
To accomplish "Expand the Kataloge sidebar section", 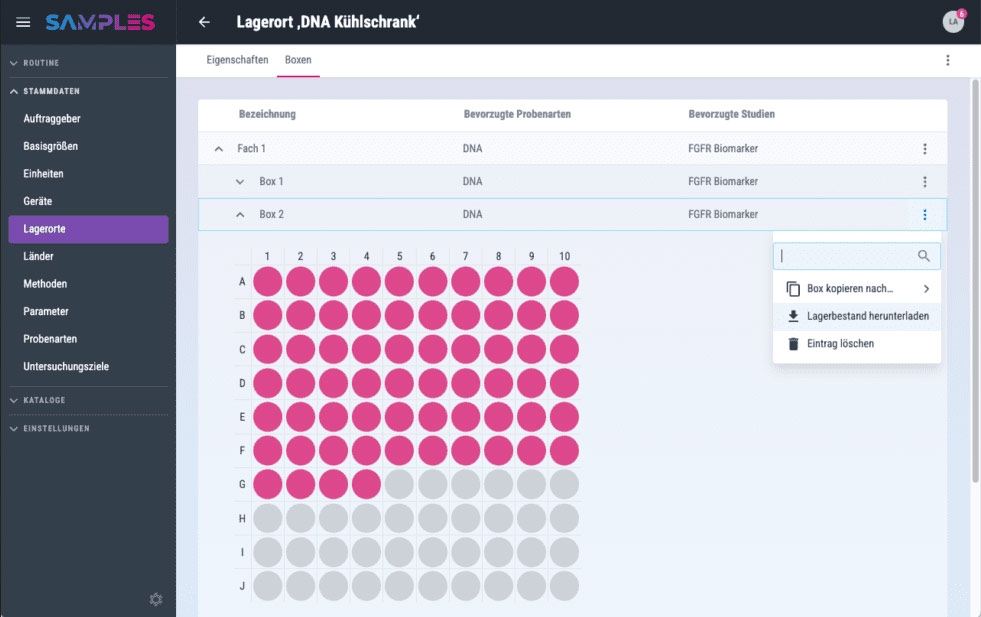I will tap(14, 400).
